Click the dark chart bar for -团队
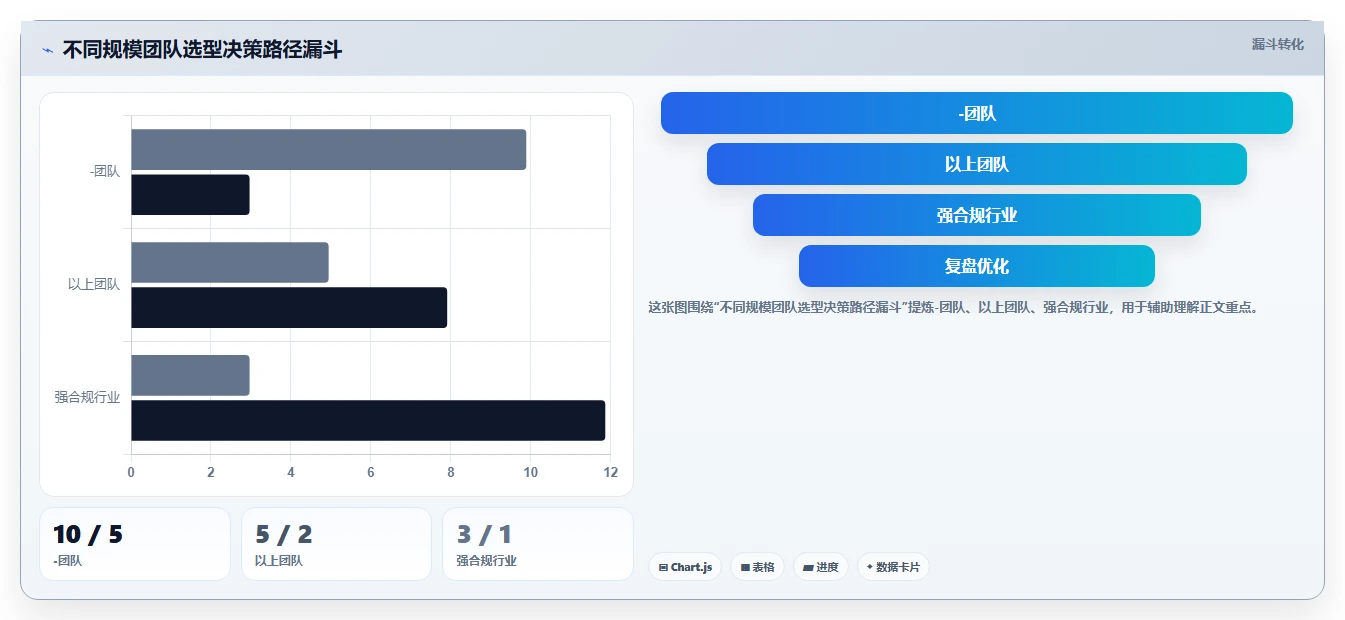 coord(190,194)
